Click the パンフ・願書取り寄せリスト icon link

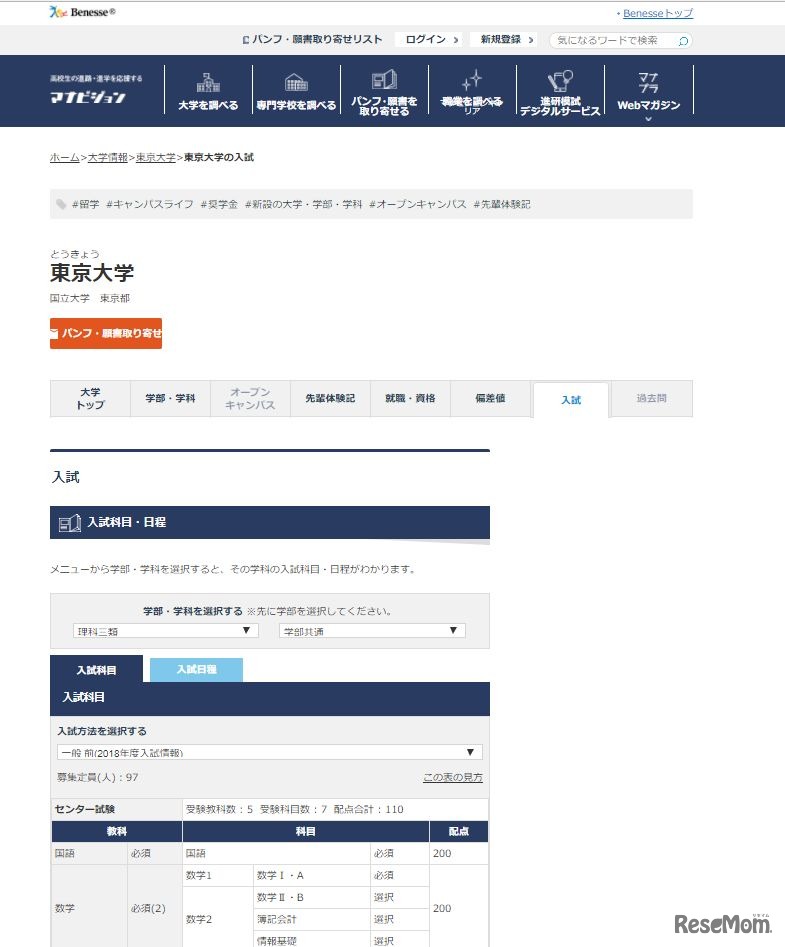click(312, 40)
